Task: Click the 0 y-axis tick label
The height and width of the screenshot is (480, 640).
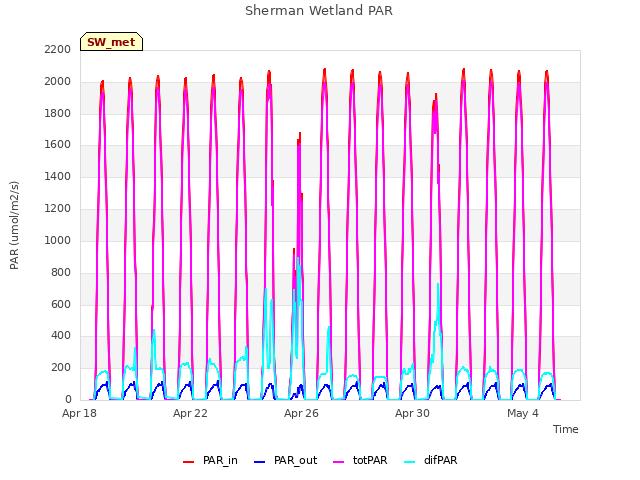Action: coord(68,399)
